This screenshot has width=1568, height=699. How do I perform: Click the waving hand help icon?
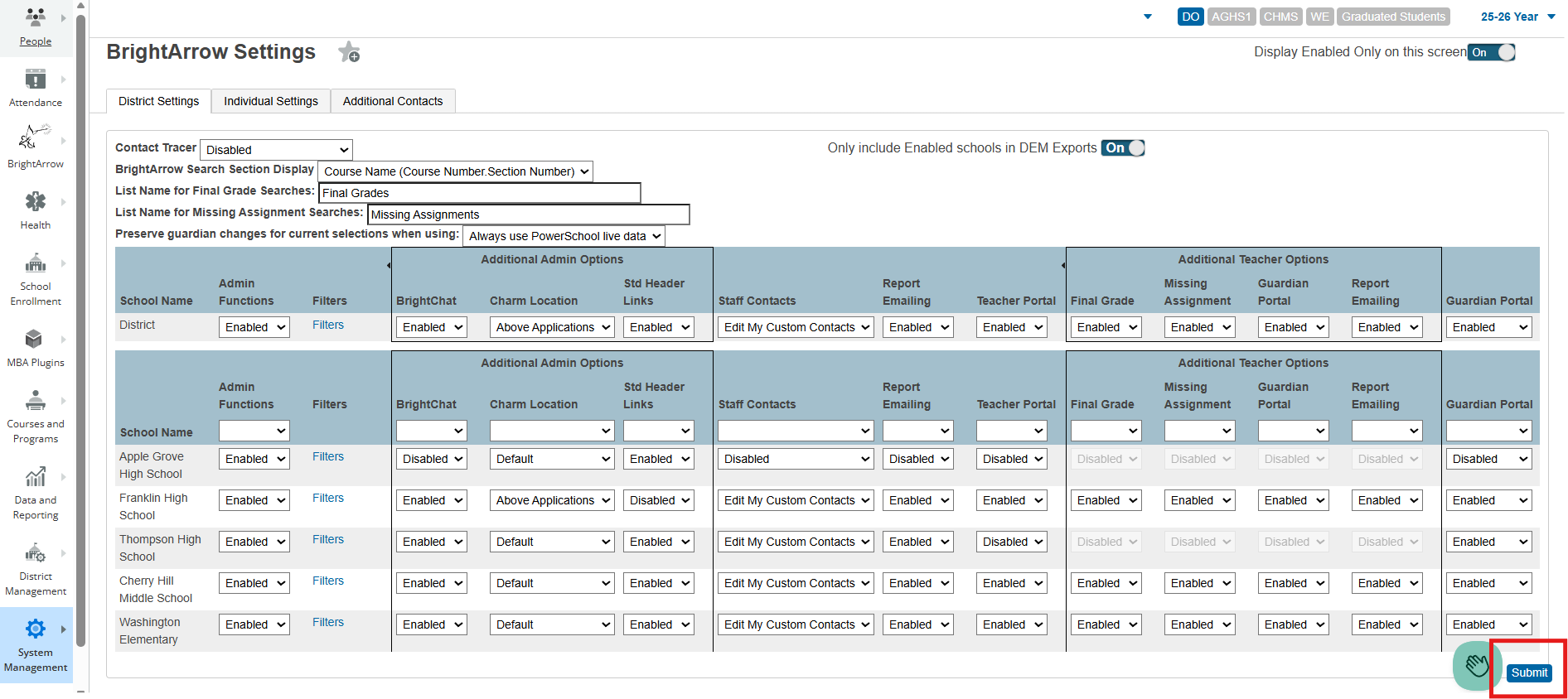1476,665
